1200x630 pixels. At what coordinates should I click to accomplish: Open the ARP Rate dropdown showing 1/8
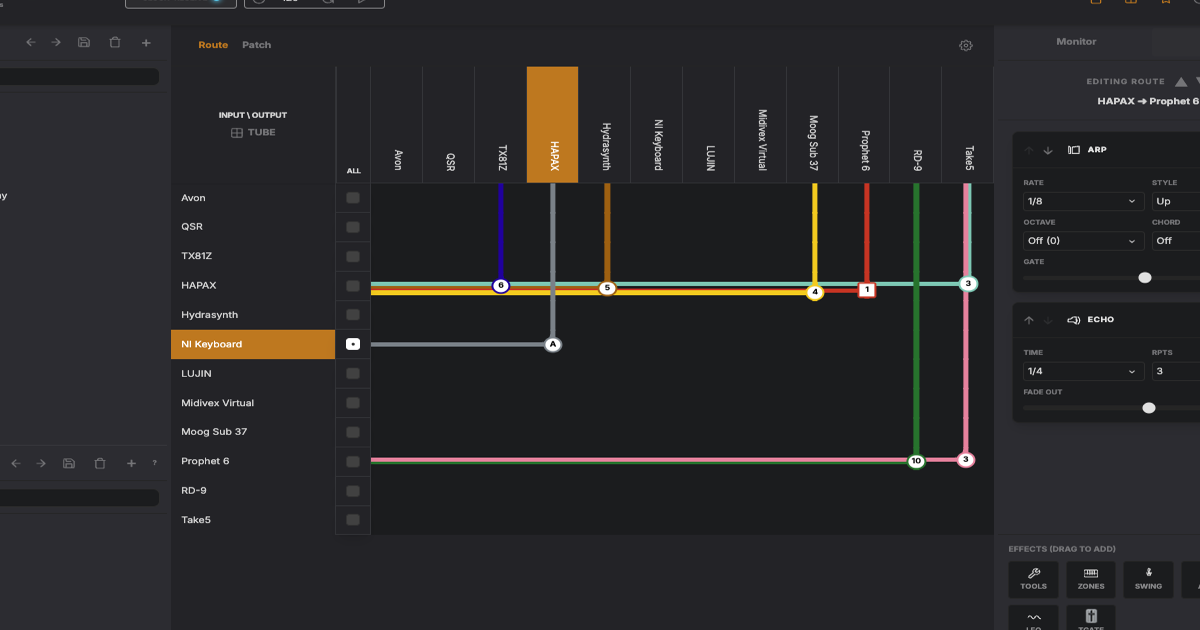(1084, 201)
